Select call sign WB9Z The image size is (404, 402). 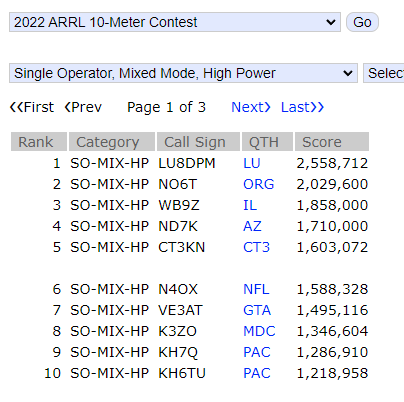[179, 205]
